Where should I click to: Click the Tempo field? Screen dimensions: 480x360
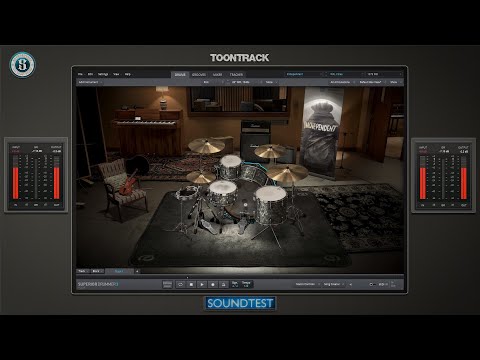click(246, 284)
